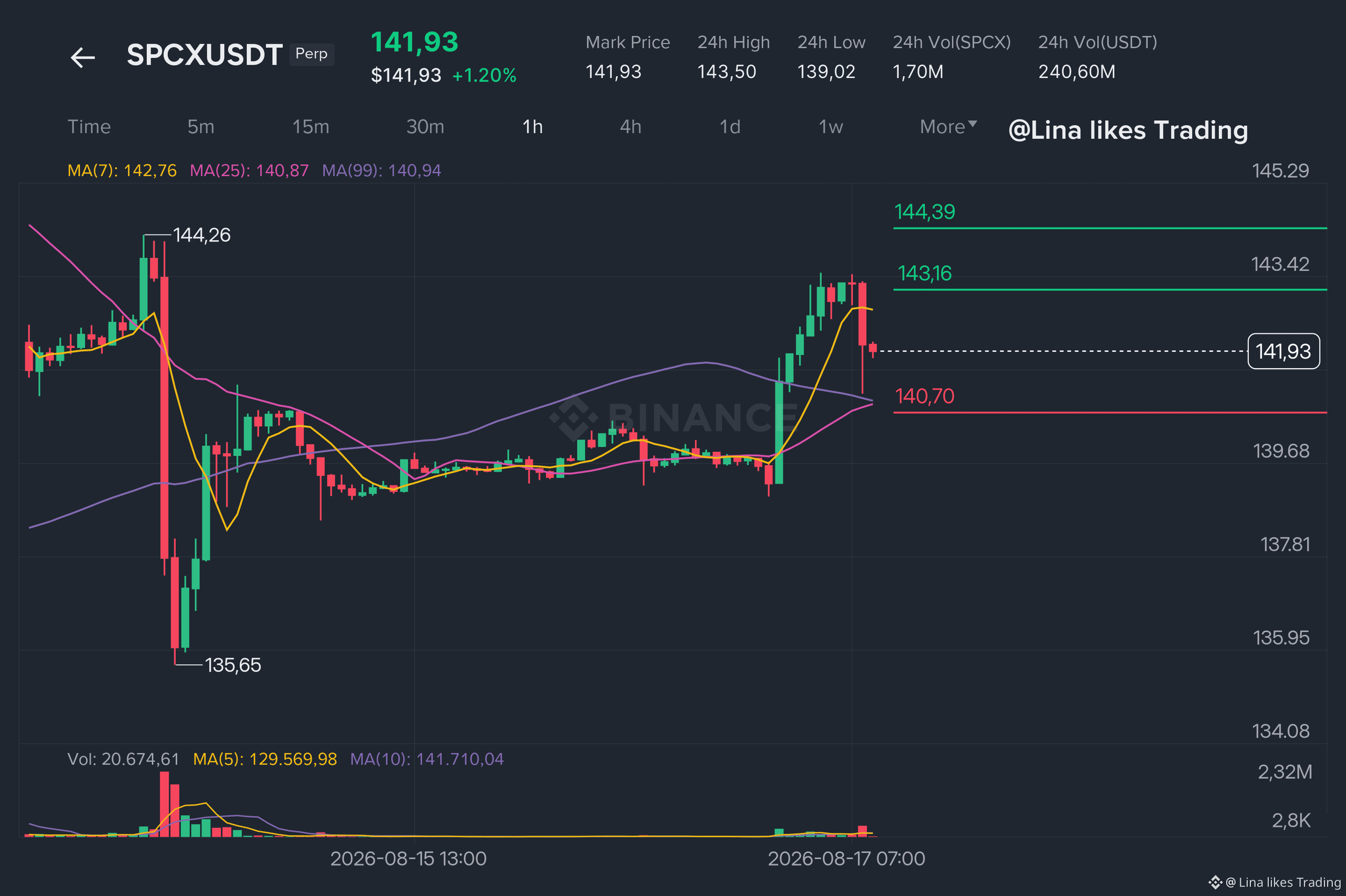The height and width of the screenshot is (896, 1346).
Task: Click the 24h Vol(SPCX) label
Action: click(x=952, y=42)
